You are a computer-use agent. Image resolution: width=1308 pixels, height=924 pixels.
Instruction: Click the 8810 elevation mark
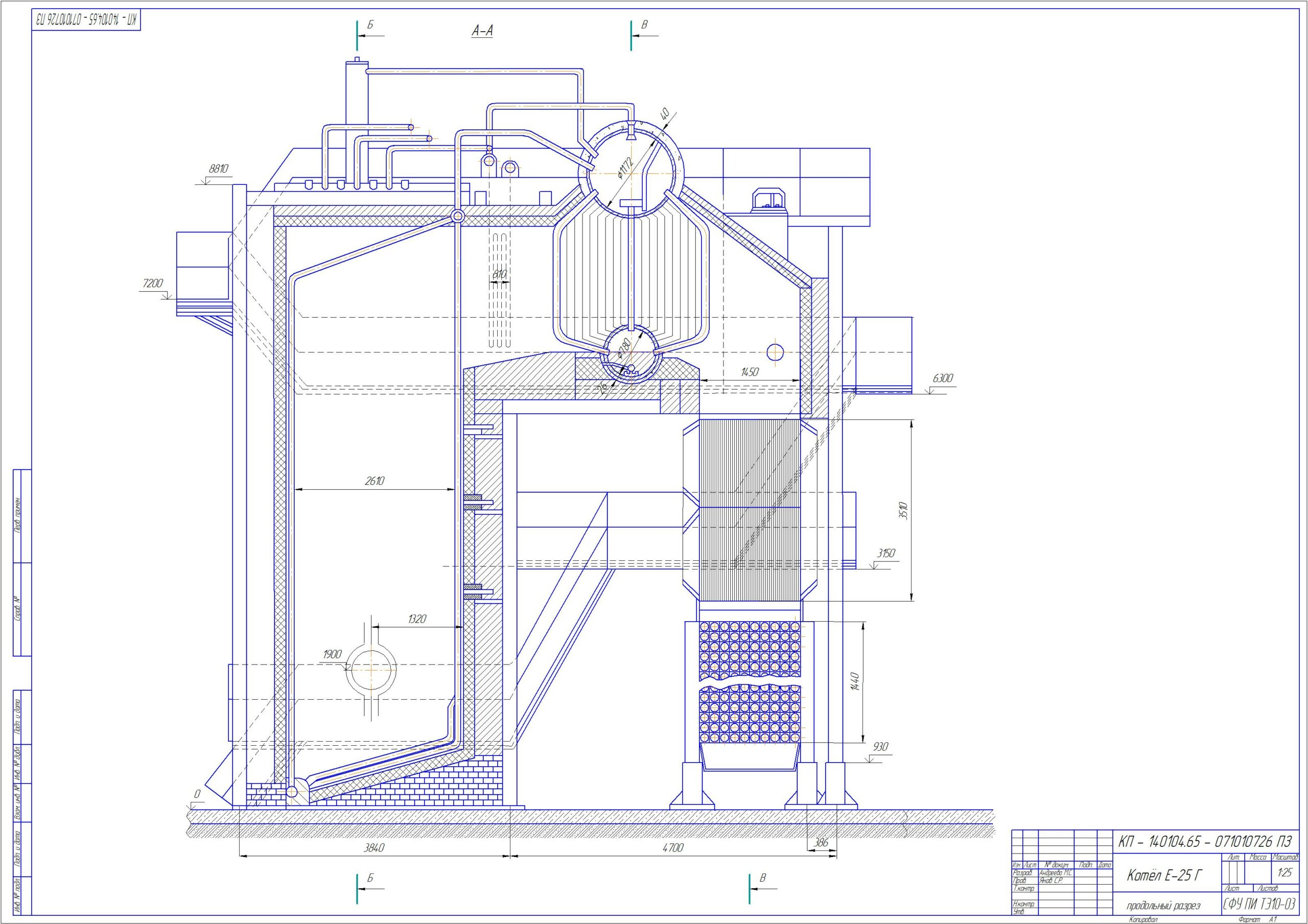tap(219, 169)
